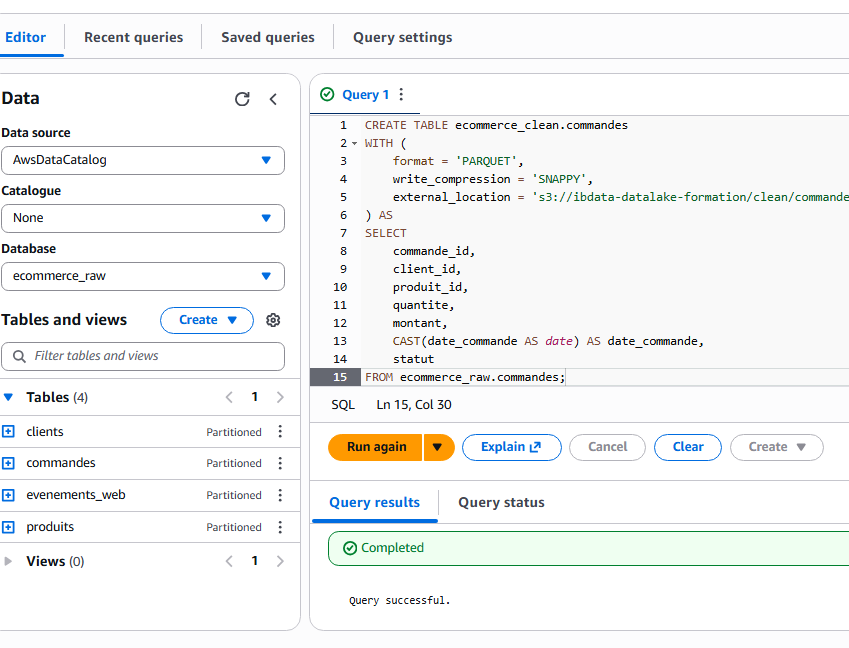Viewport: 849px width, 648px height.
Task: Refresh the Data panel
Action: tap(242, 99)
